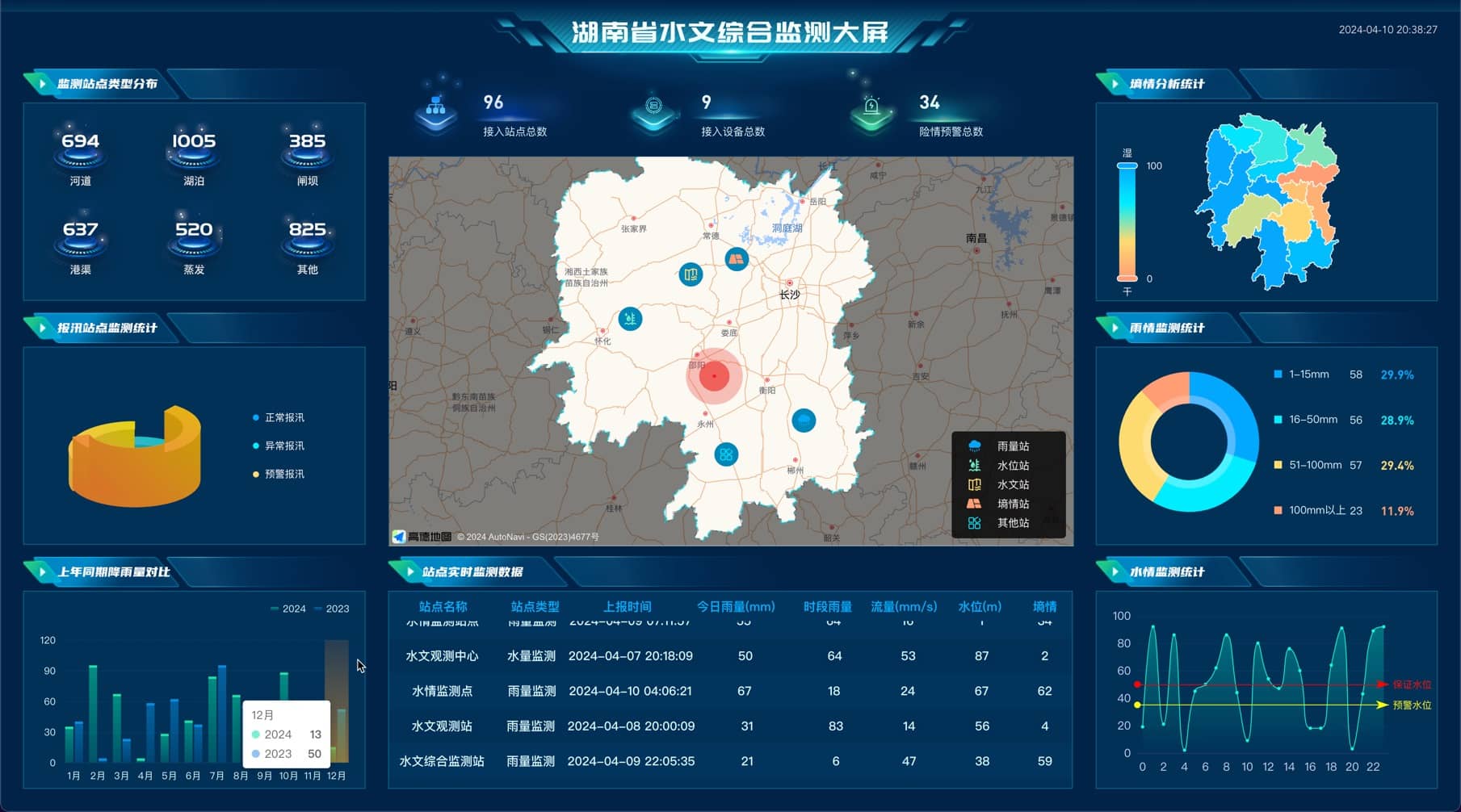Image resolution: width=1461 pixels, height=812 pixels.
Task: Select the 雨量站 marker near 衡阳
Action: click(804, 421)
